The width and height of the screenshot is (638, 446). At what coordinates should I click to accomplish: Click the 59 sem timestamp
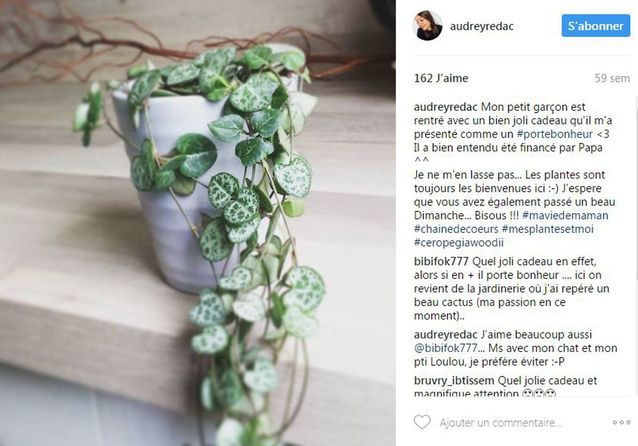(x=612, y=78)
